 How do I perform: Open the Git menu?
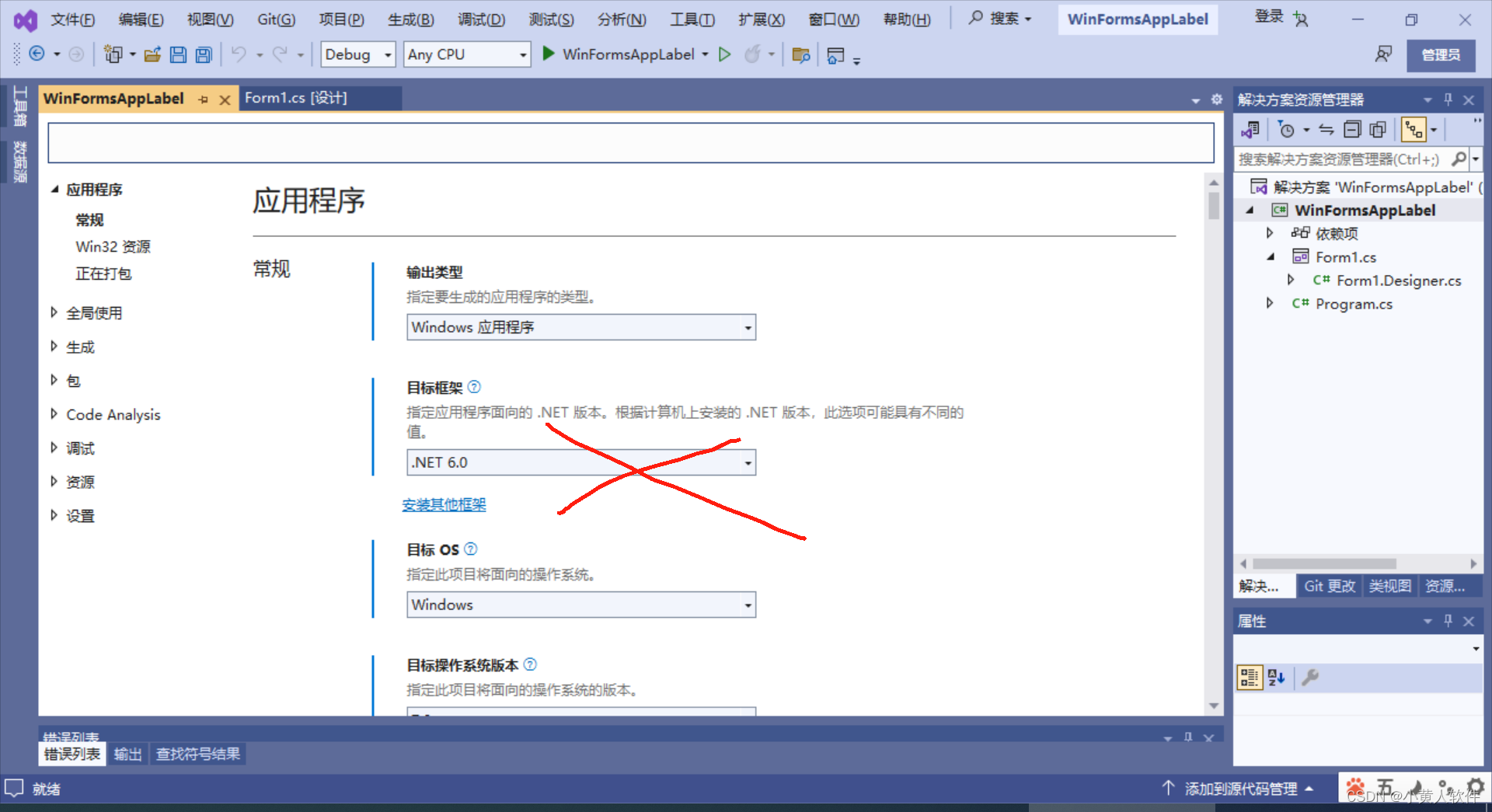click(x=275, y=19)
